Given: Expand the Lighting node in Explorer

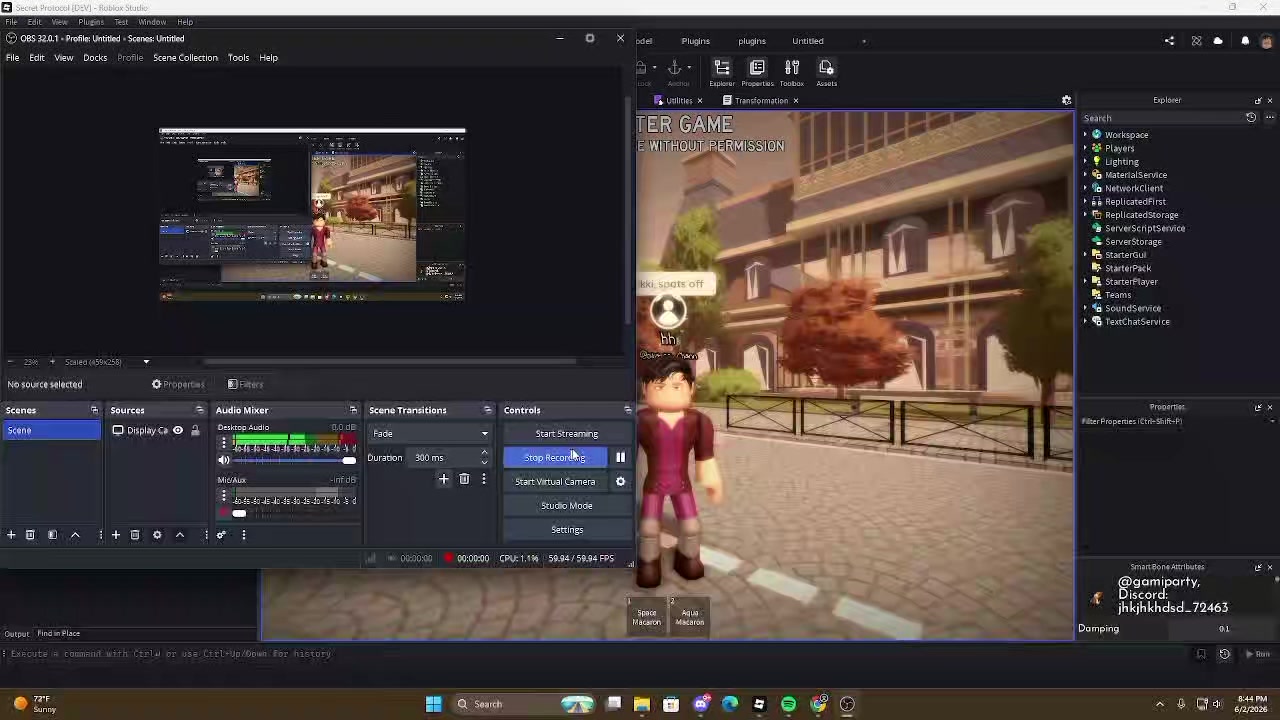Looking at the screenshot, I should tap(1085, 162).
